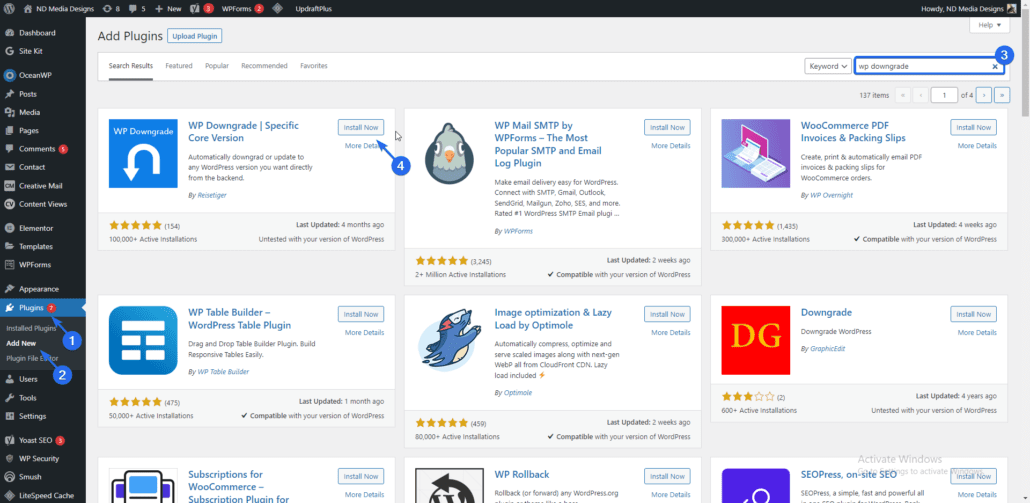Image resolution: width=1030 pixels, height=503 pixels.
Task: Switch to the Recommended tab
Action: point(264,66)
